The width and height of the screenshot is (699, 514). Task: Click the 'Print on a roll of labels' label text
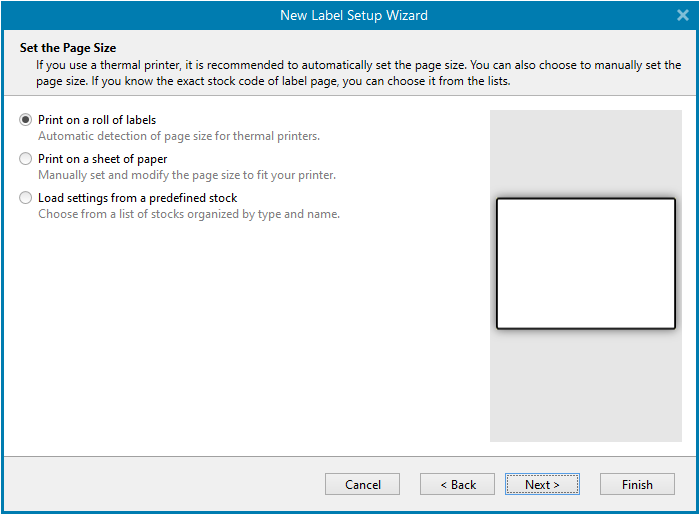coord(97,120)
